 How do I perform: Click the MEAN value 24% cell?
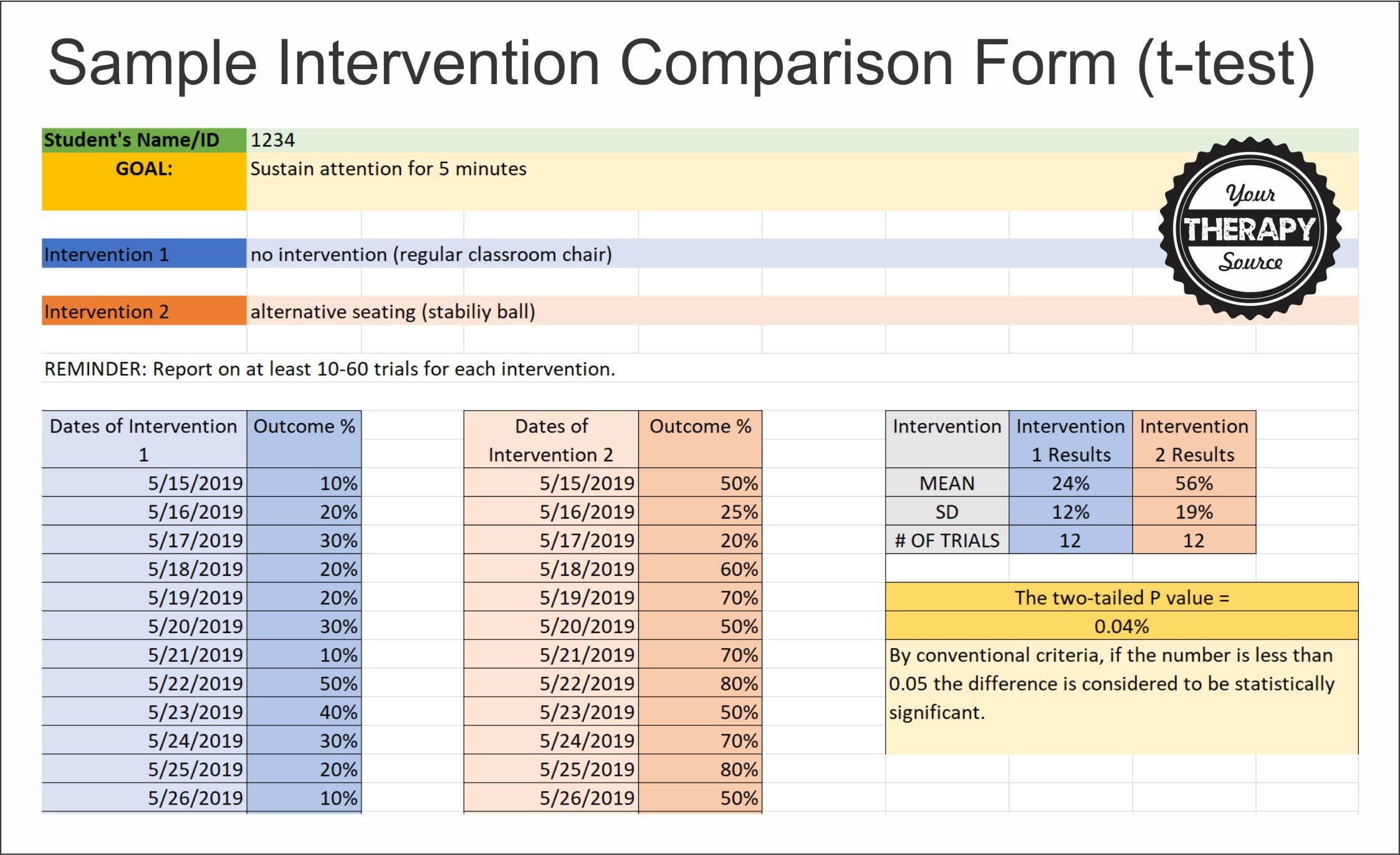pyautogui.click(x=1070, y=482)
